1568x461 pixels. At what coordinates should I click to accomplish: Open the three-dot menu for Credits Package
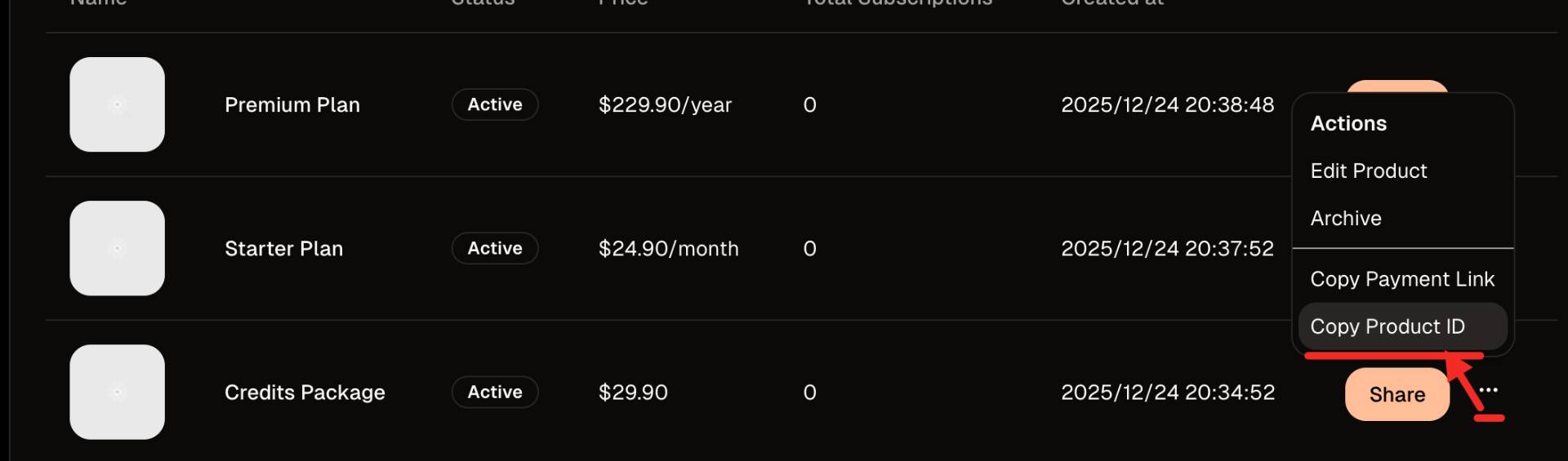click(1488, 390)
